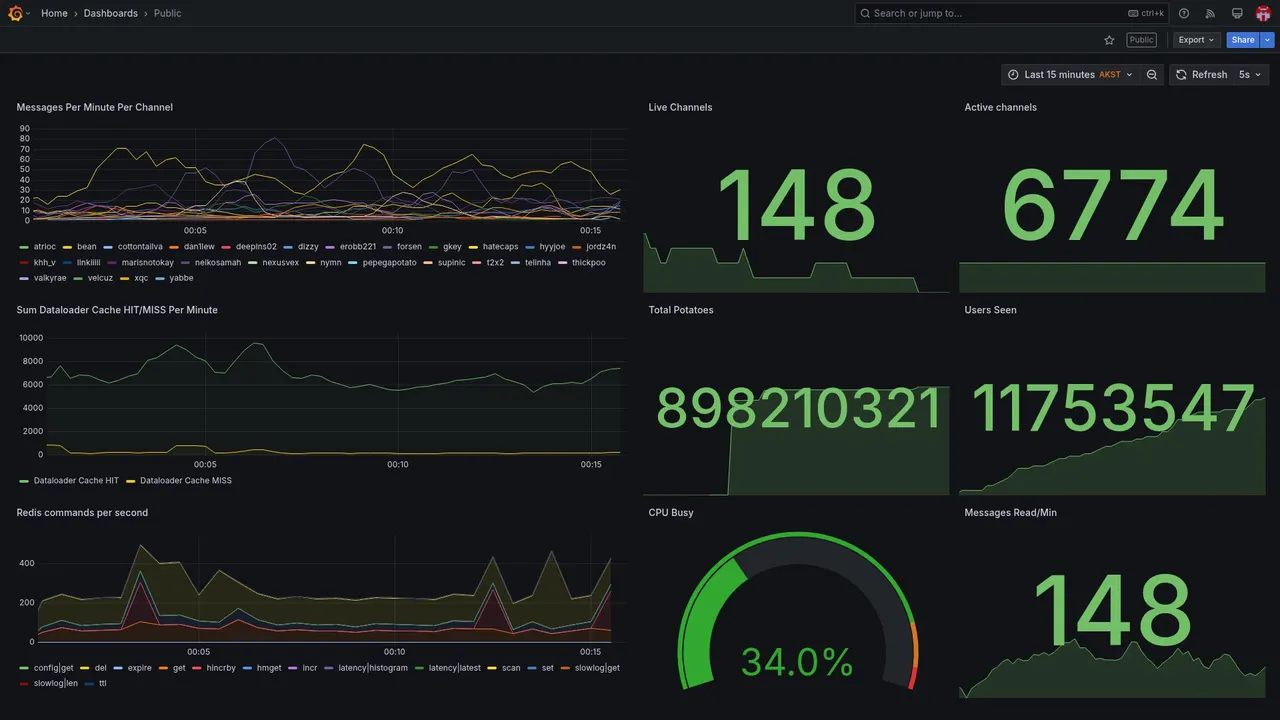Open the news RSS feed icon
This screenshot has width=1280, height=720.
tap(1210, 13)
